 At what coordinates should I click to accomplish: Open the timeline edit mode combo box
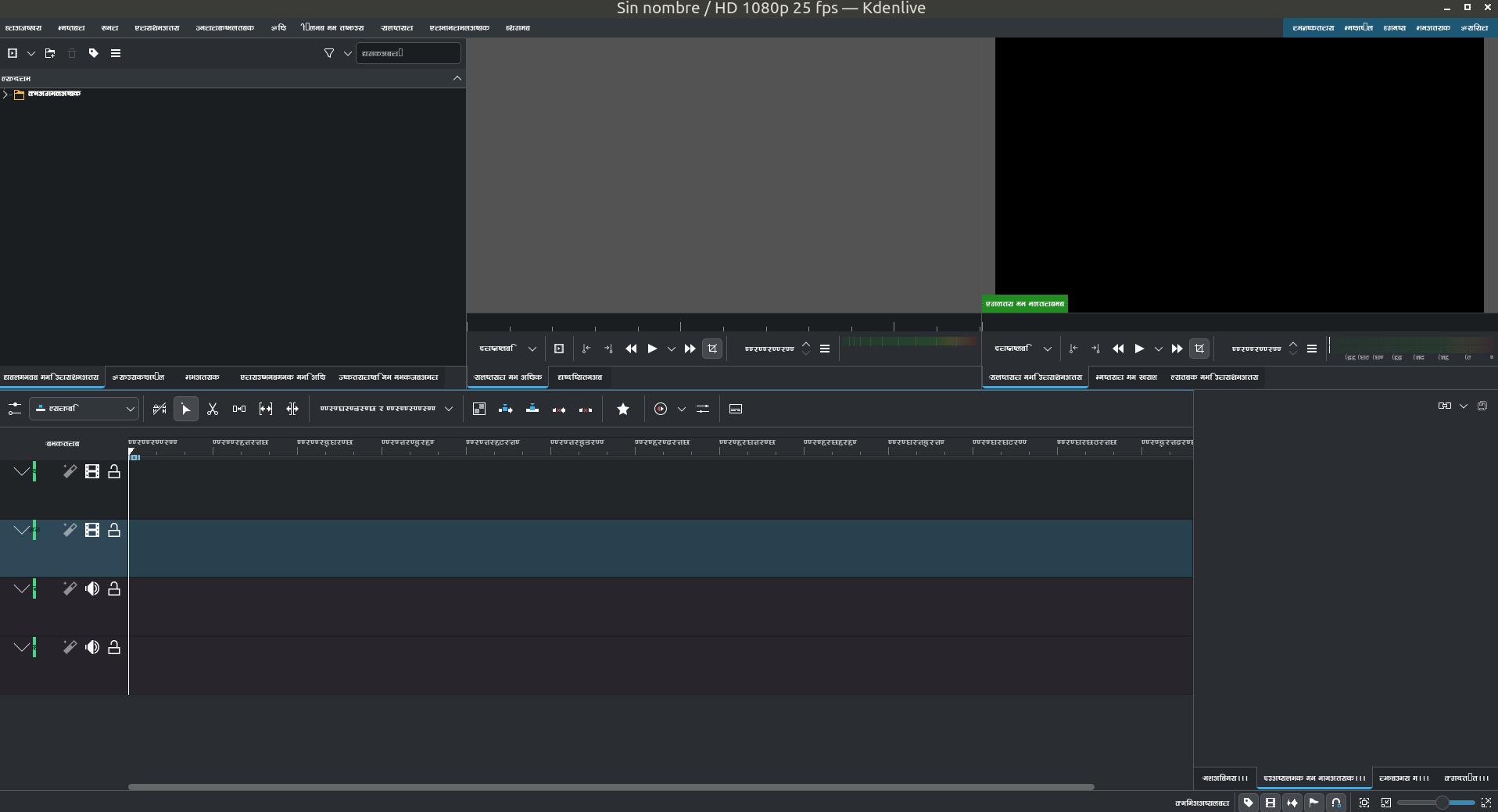(x=84, y=409)
